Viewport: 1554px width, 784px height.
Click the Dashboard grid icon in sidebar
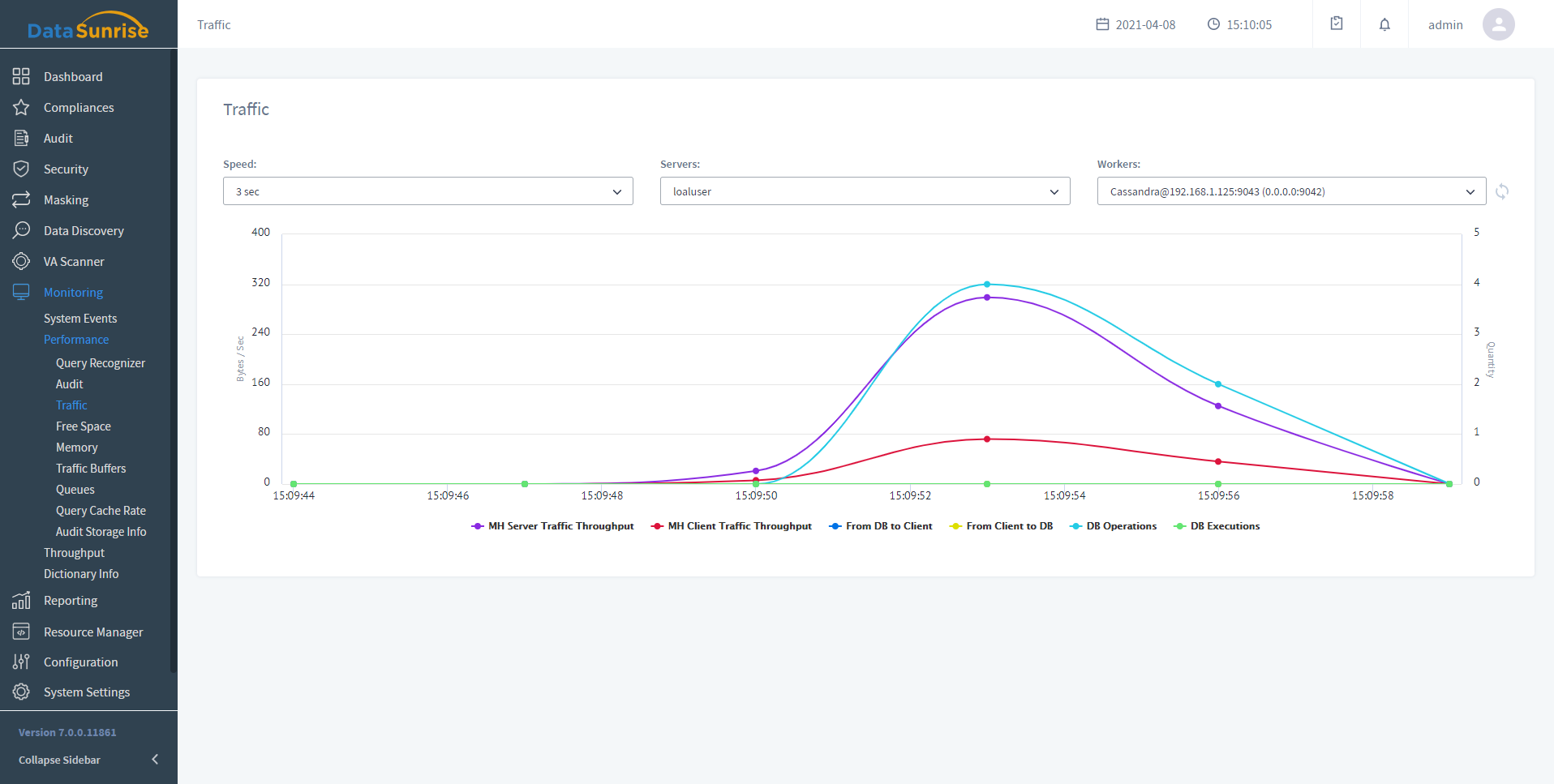(21, 77)
